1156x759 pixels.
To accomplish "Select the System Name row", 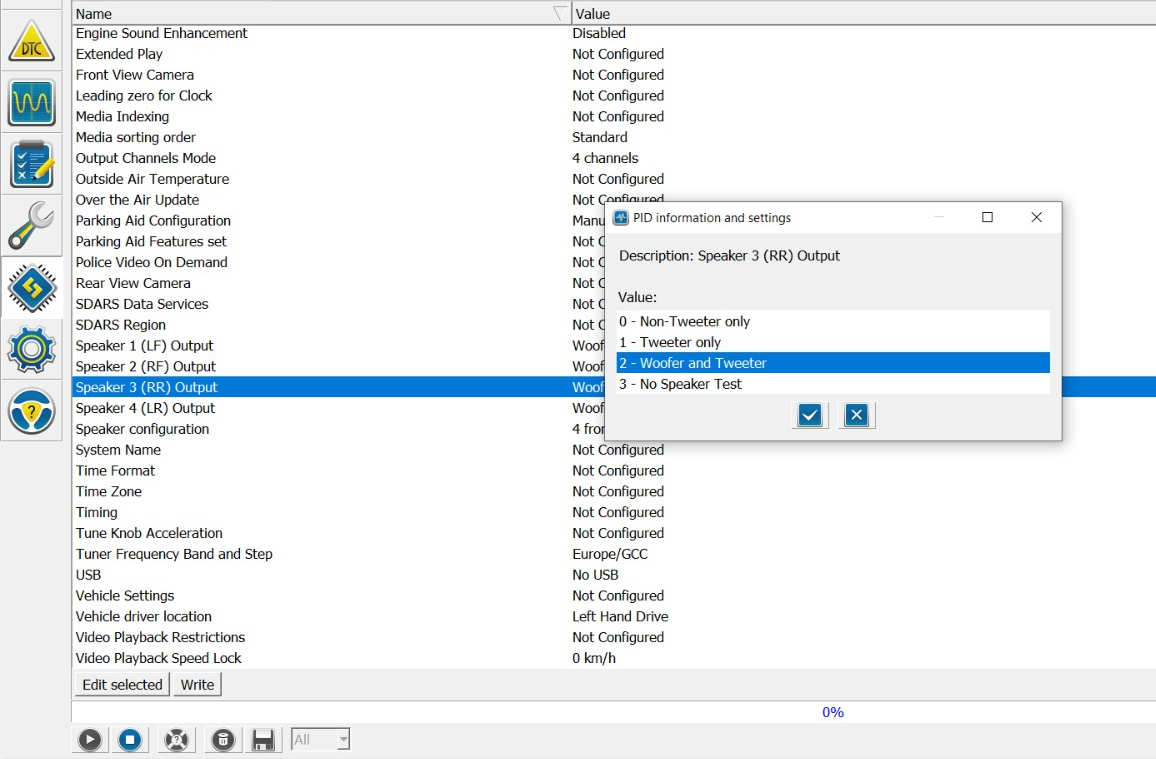I will 614,450.
